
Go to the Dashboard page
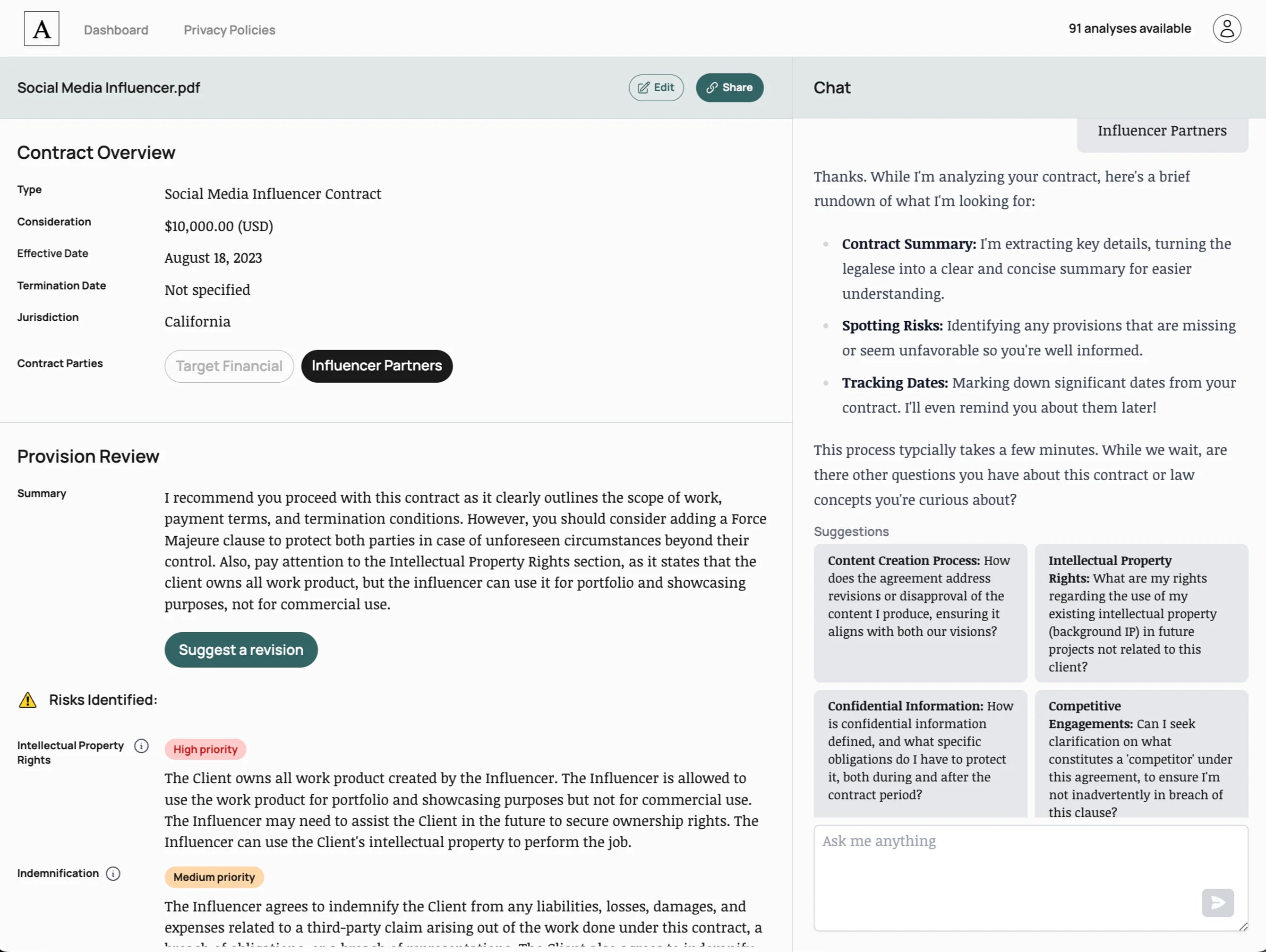tap(116, 30)
